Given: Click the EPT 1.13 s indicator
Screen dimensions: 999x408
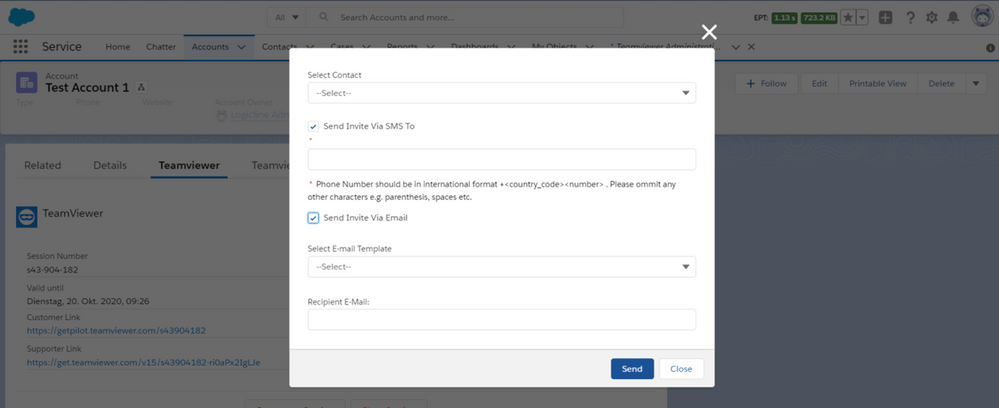Looking at the screenshot, I should pos(784,18).
